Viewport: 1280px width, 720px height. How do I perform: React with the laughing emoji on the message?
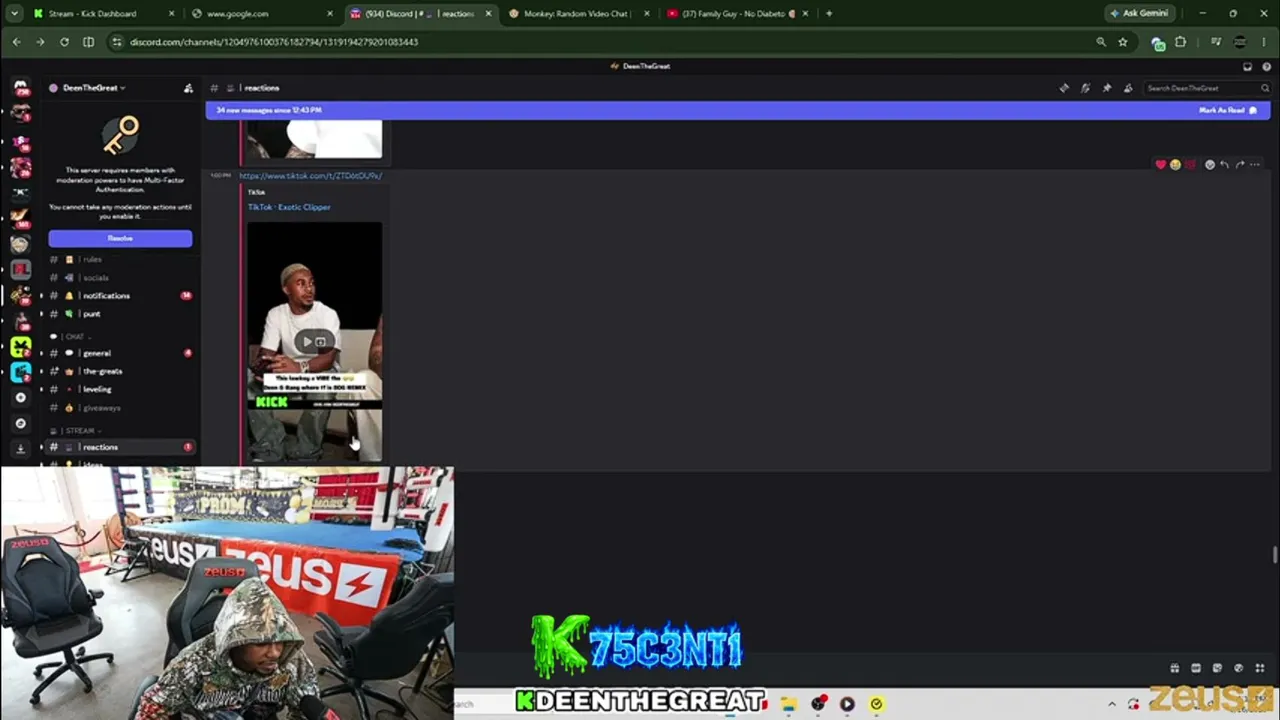coord(1175,165)
